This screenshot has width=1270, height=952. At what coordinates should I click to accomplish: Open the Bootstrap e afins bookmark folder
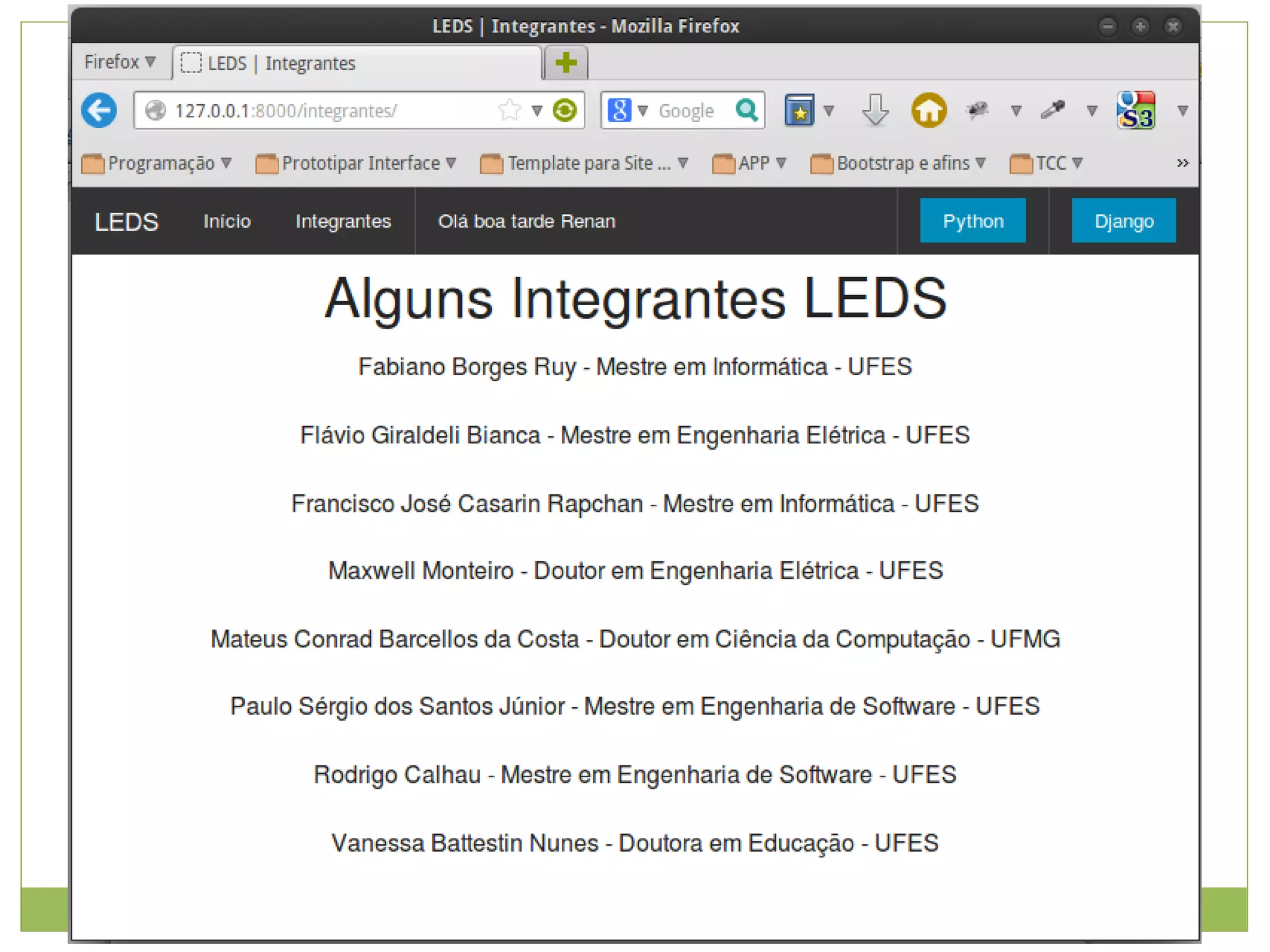click(x=898, y=163)
